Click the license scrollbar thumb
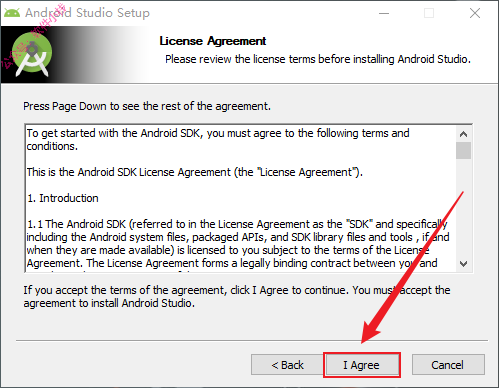 pos(463,150)
